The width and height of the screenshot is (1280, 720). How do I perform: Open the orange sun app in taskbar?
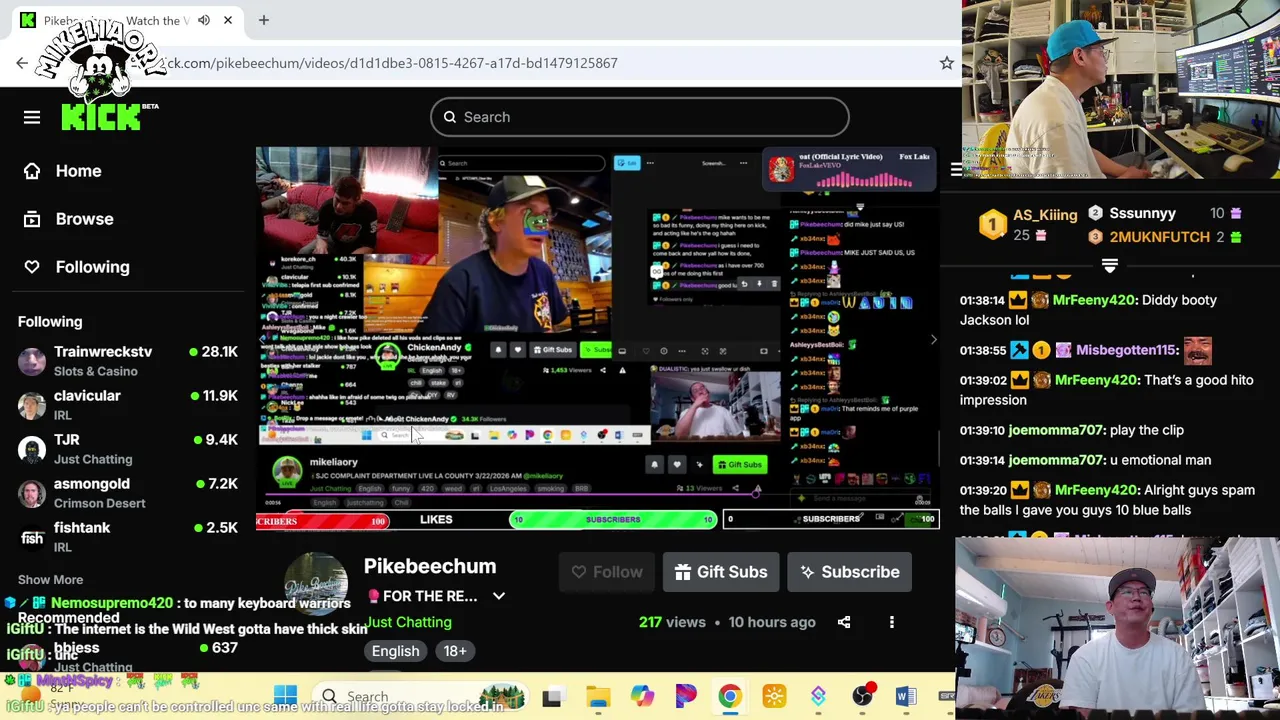coord(774,696)
